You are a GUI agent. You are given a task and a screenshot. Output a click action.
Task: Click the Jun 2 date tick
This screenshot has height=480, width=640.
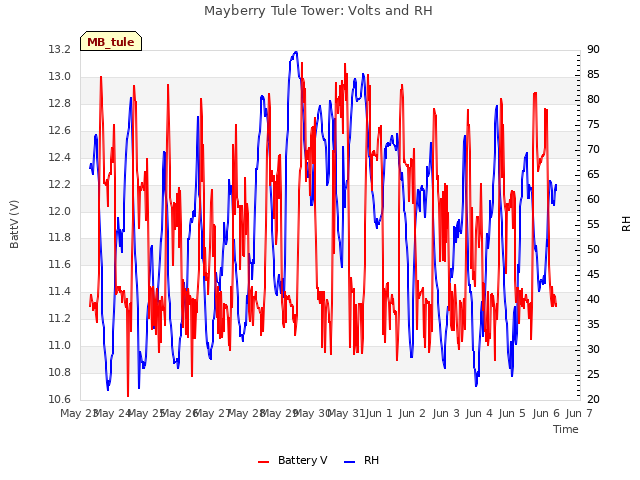[x=412, y=413]
